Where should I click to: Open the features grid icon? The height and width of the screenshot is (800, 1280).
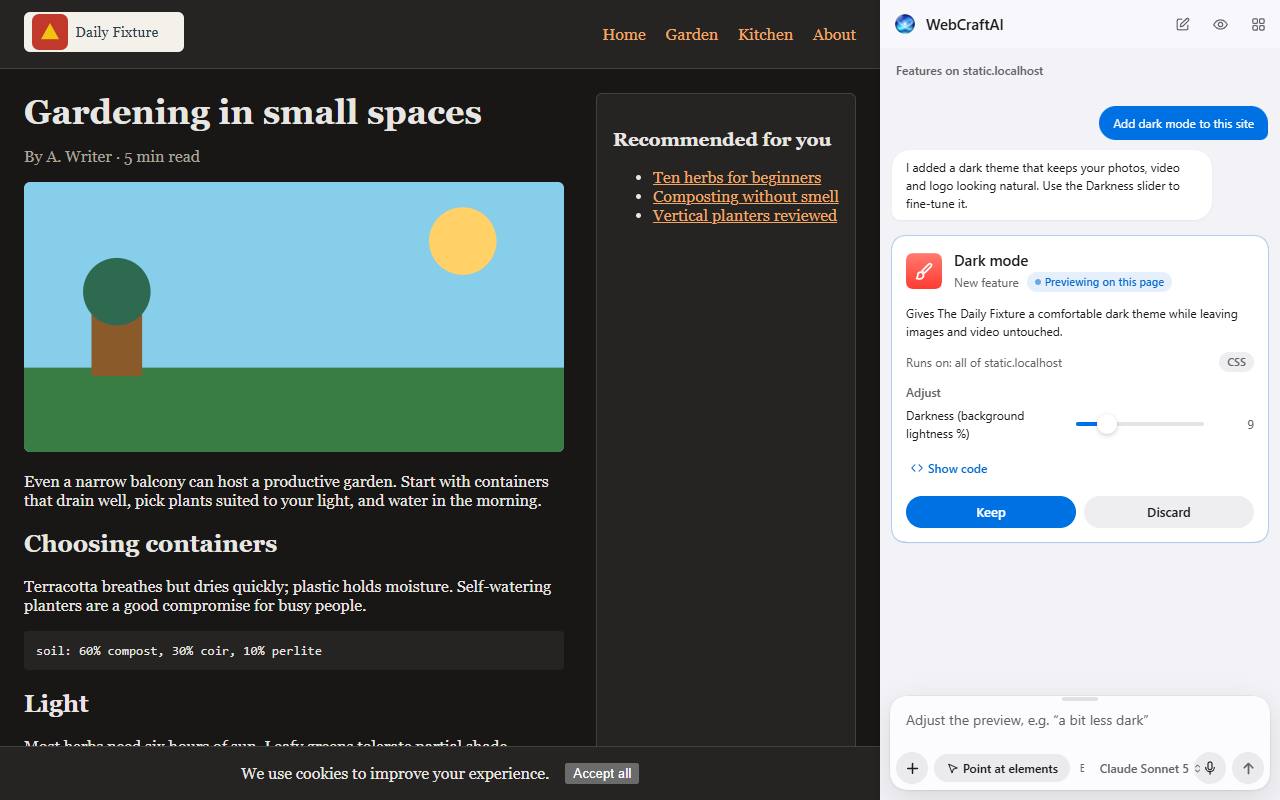click(1258, 24)
